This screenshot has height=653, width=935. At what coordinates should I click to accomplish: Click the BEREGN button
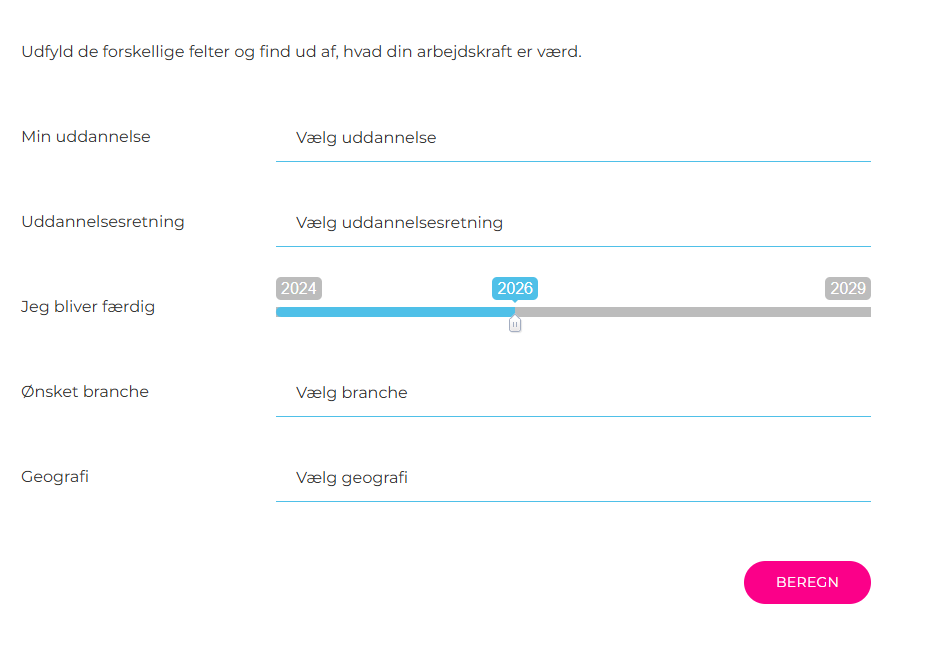807,582
